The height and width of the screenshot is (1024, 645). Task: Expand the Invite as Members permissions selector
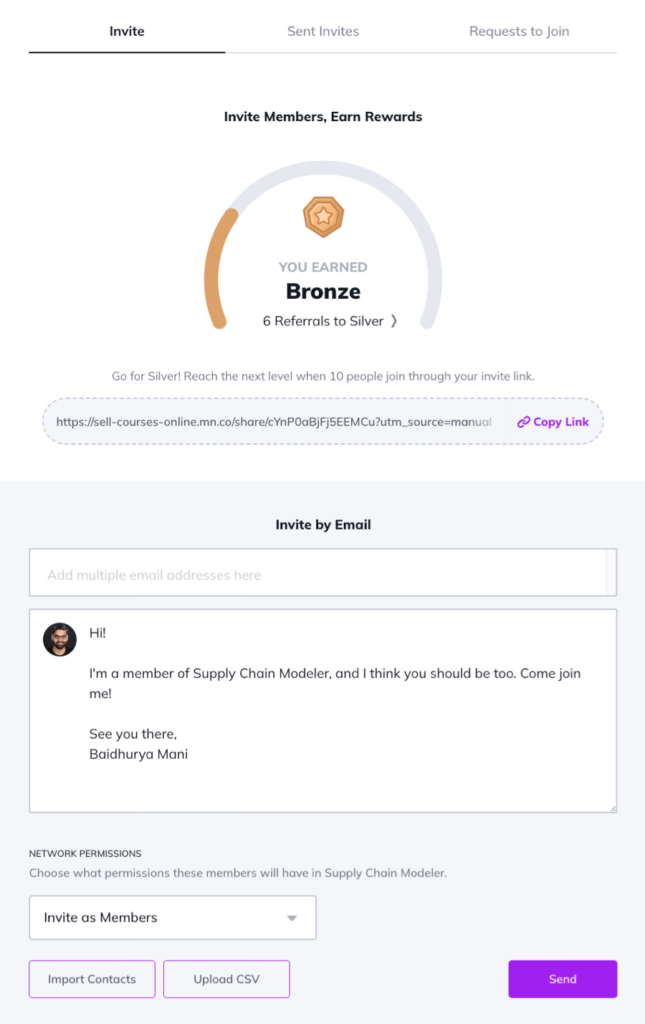click(x=172, y=918)
